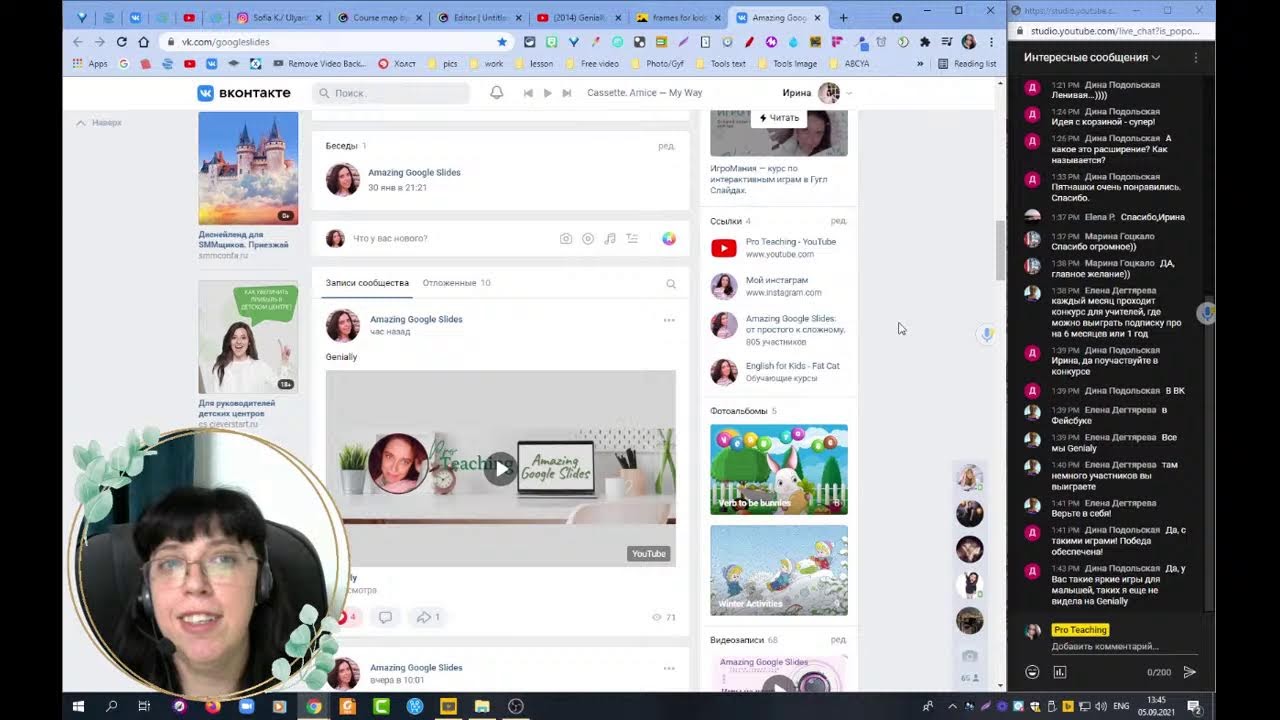Open the Apps bookmarks shortcut
Image resolution: width=1280 pixels, height=720 pixels.
[90, 64]
